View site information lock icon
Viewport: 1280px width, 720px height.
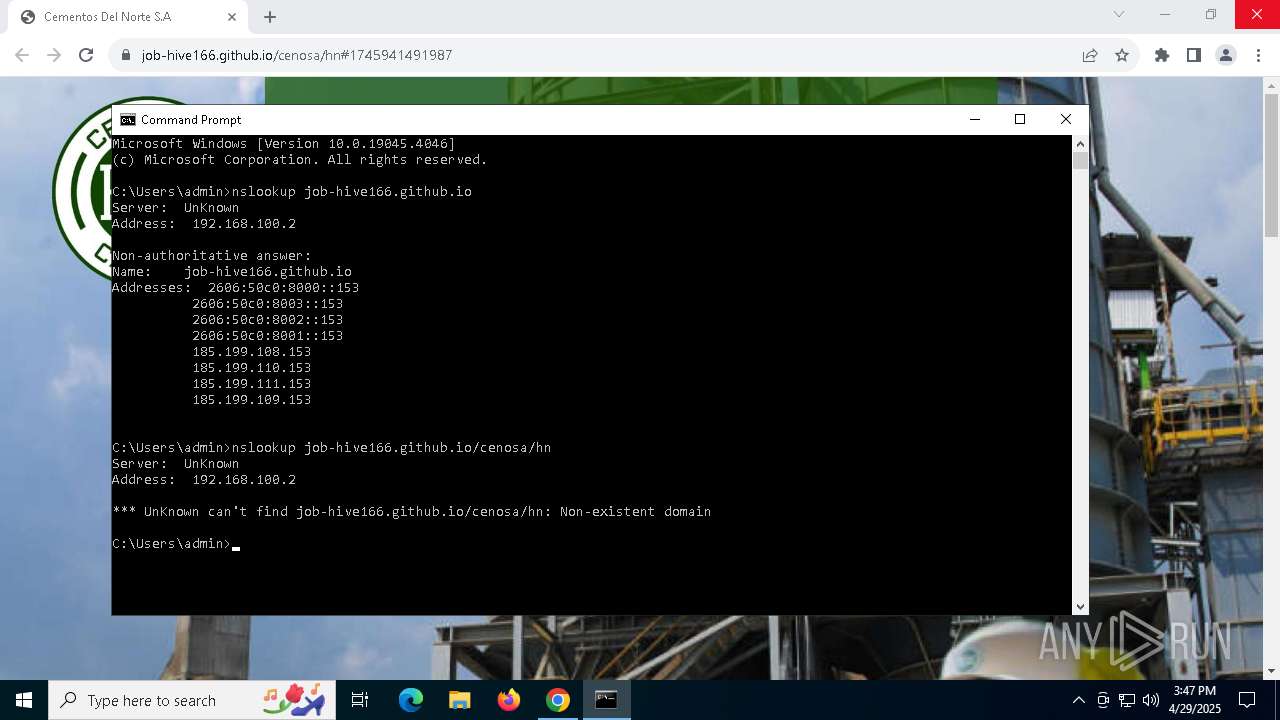pyautogui.click(x=126, y=55)
